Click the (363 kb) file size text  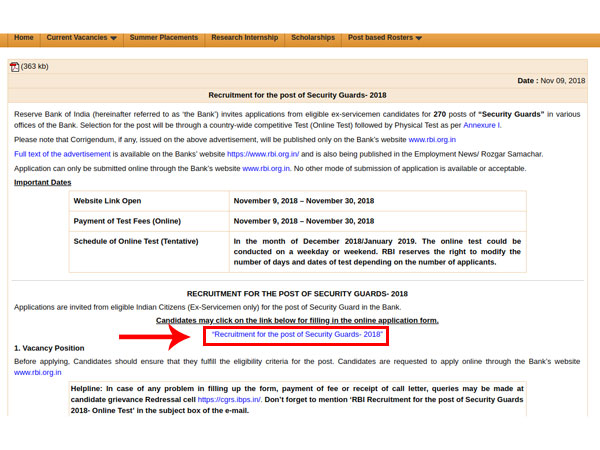(x=35, y=66)
